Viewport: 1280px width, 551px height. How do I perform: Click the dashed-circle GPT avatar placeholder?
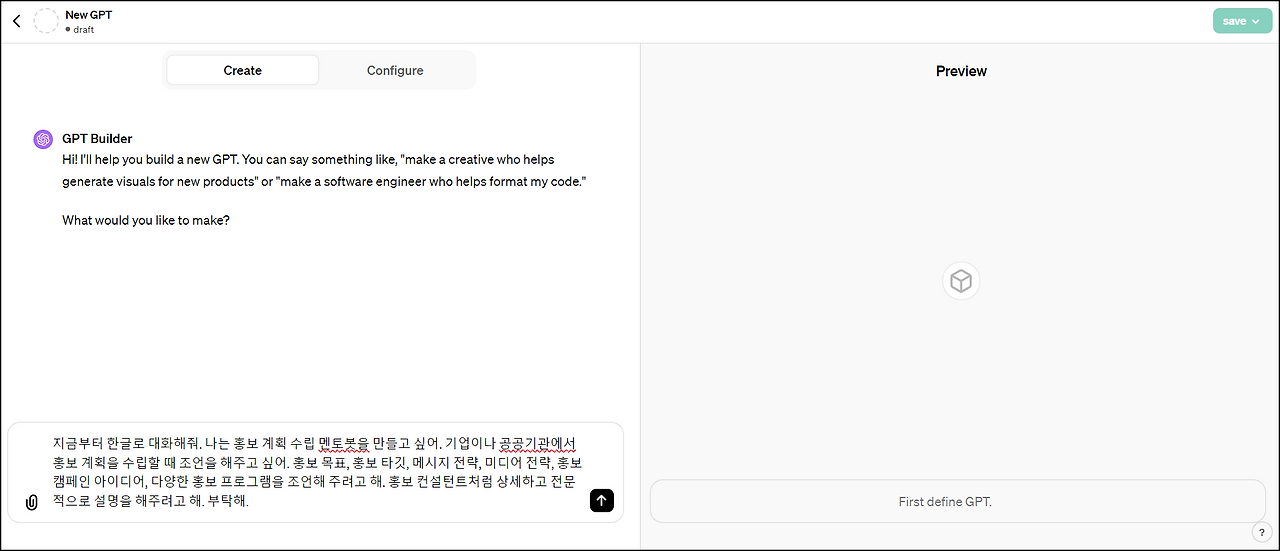point(46,21)
